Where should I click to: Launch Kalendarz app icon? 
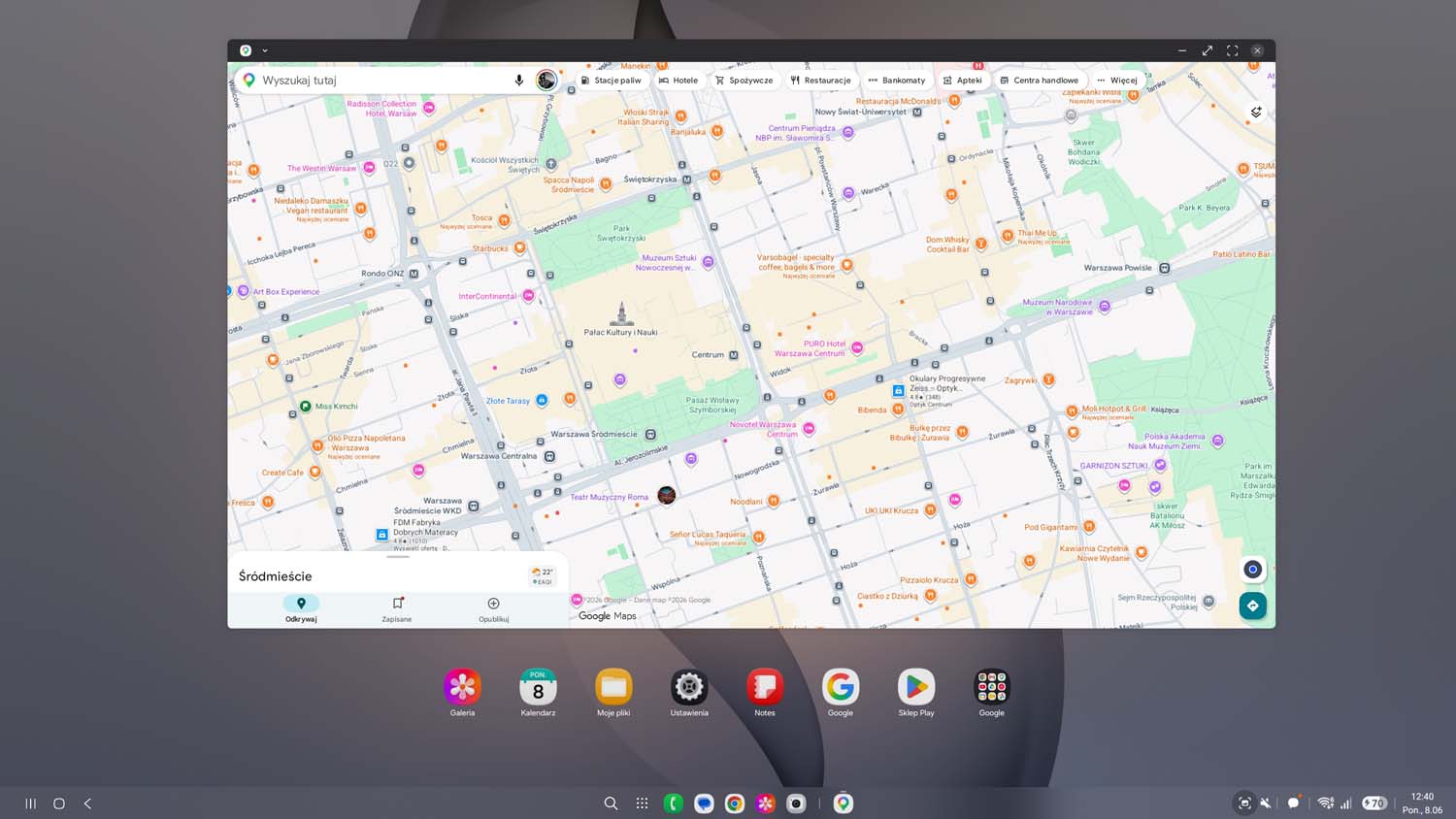click(538, 687)
